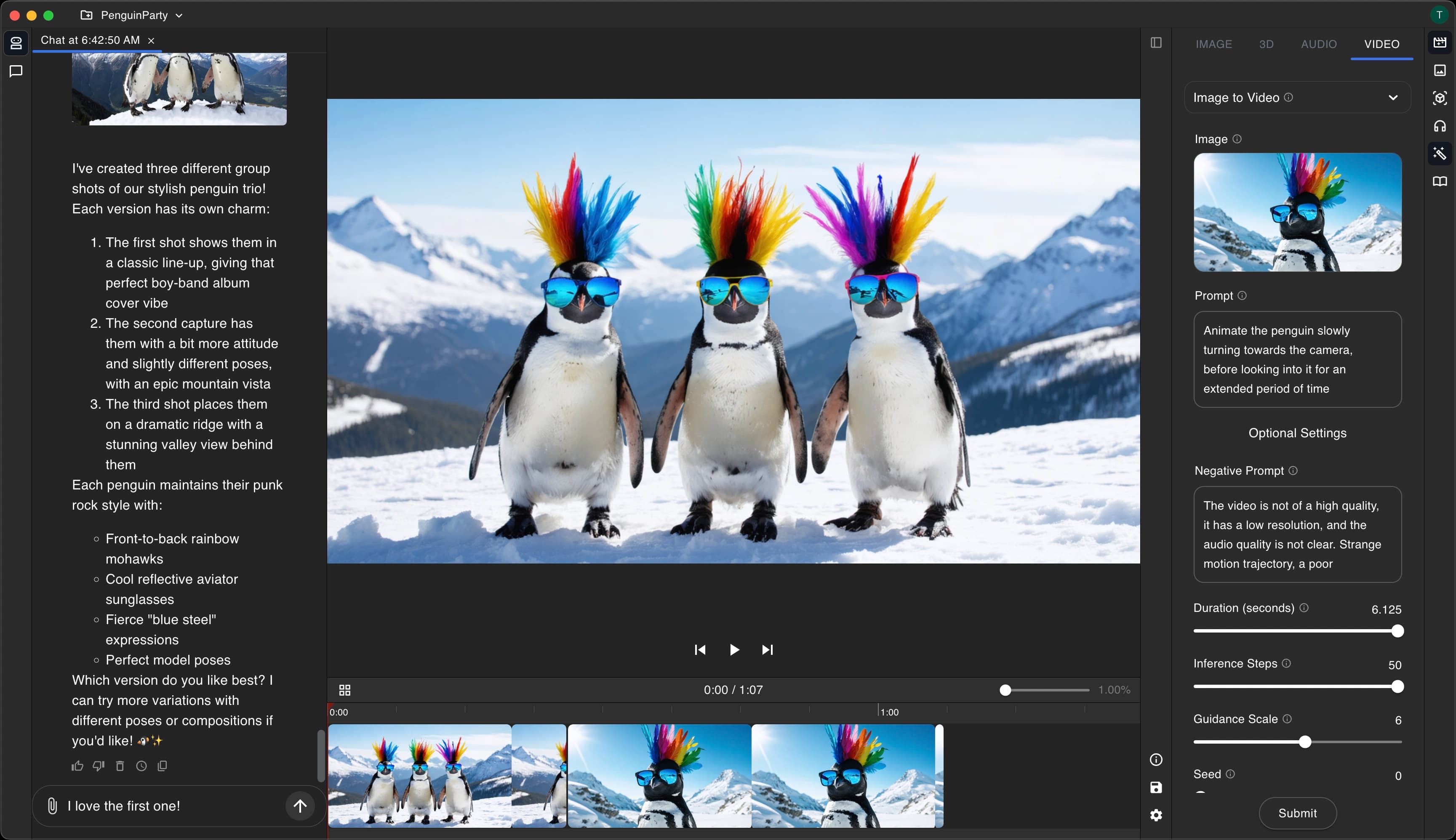
Task: Play the penguin video
Action: click(x=733, y=650)
